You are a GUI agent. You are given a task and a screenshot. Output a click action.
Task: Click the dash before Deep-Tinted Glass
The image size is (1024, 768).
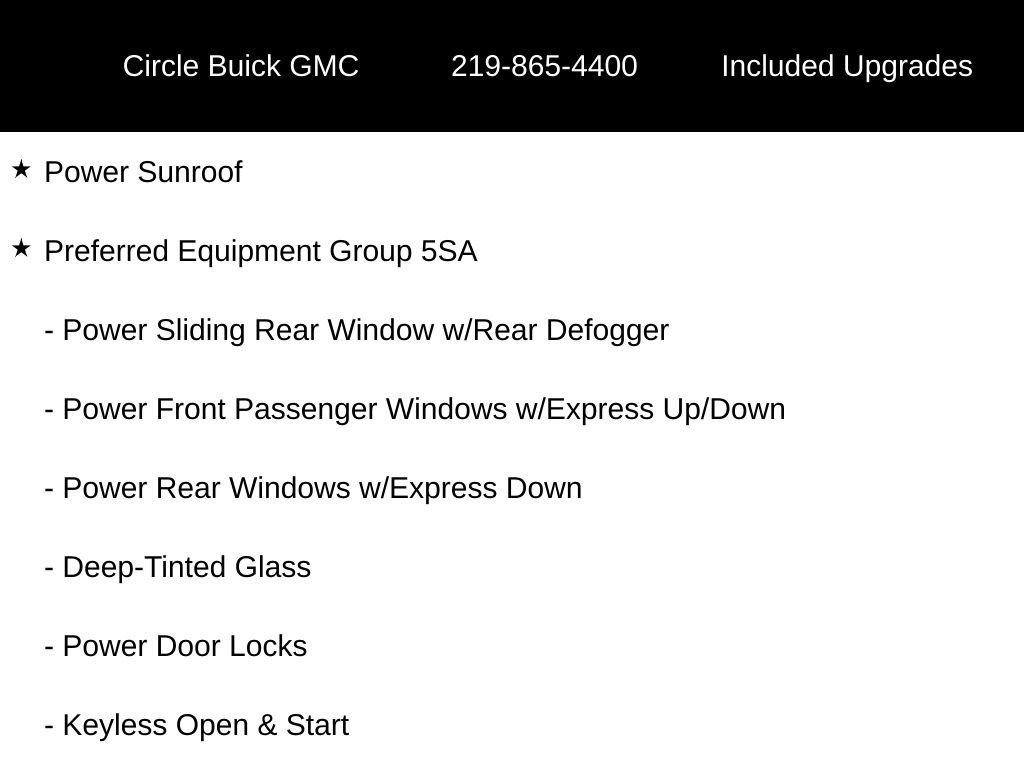click(49, 568)
